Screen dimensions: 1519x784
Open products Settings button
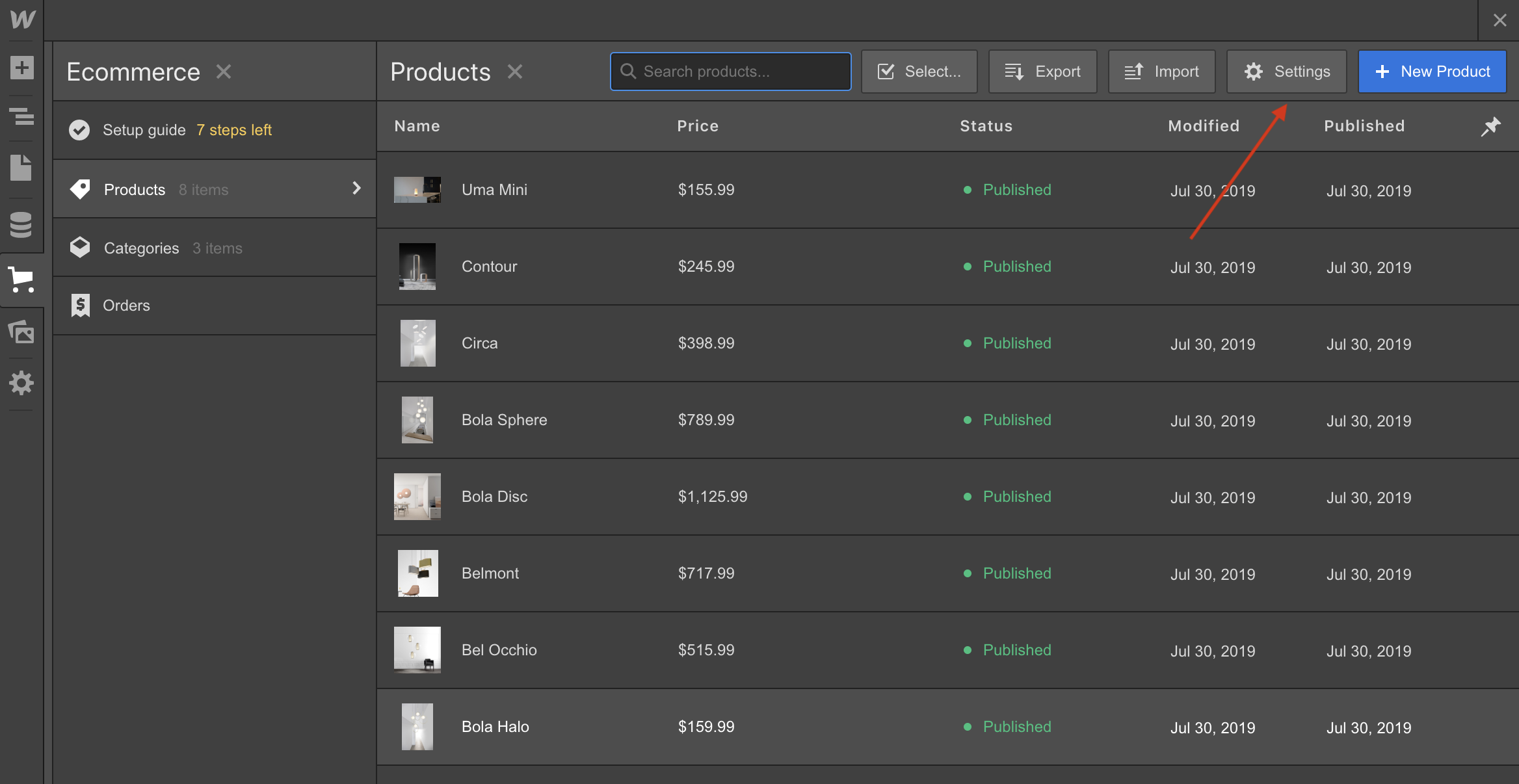click(x=1286, y=72)
